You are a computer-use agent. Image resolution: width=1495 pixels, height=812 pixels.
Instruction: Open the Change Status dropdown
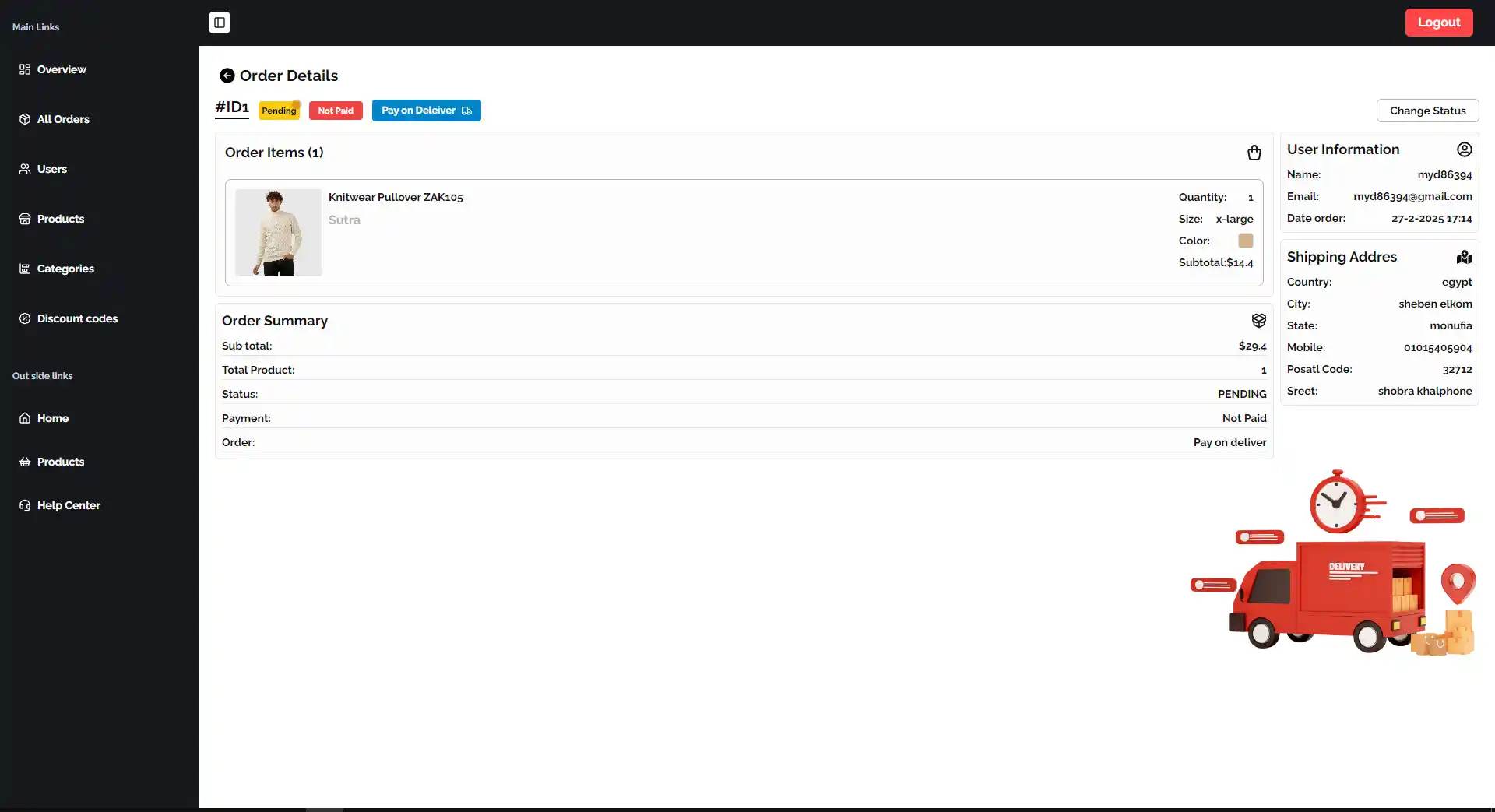(x=1427, y=111)
